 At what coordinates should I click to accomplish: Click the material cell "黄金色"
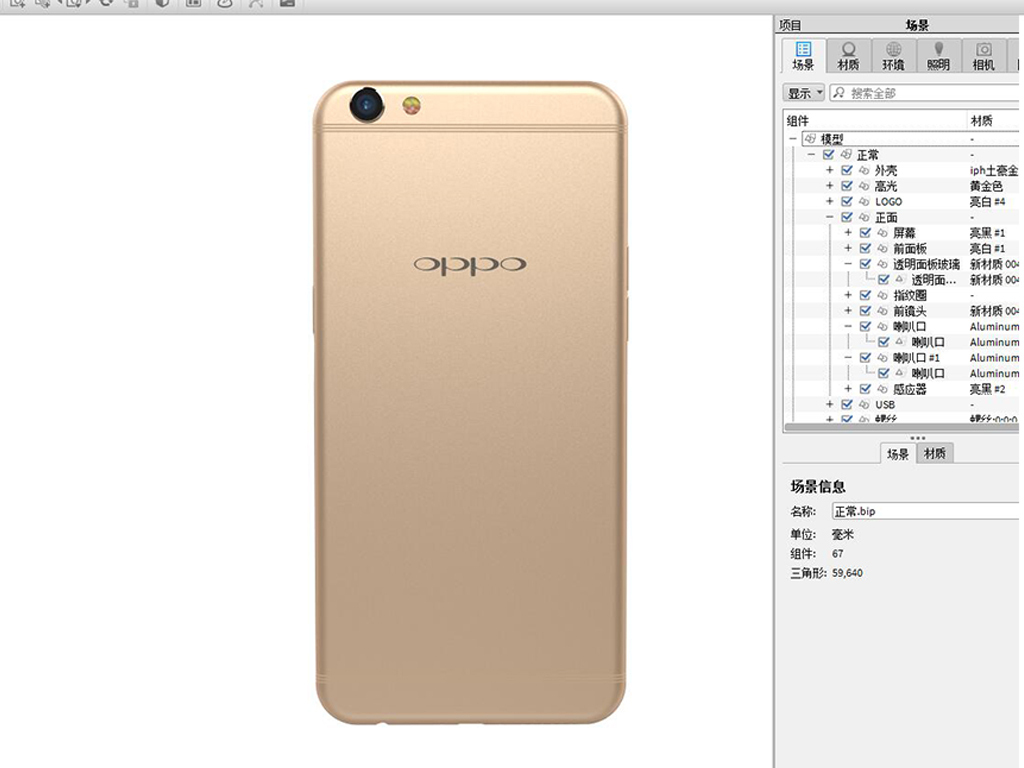(x=986, y=185)
